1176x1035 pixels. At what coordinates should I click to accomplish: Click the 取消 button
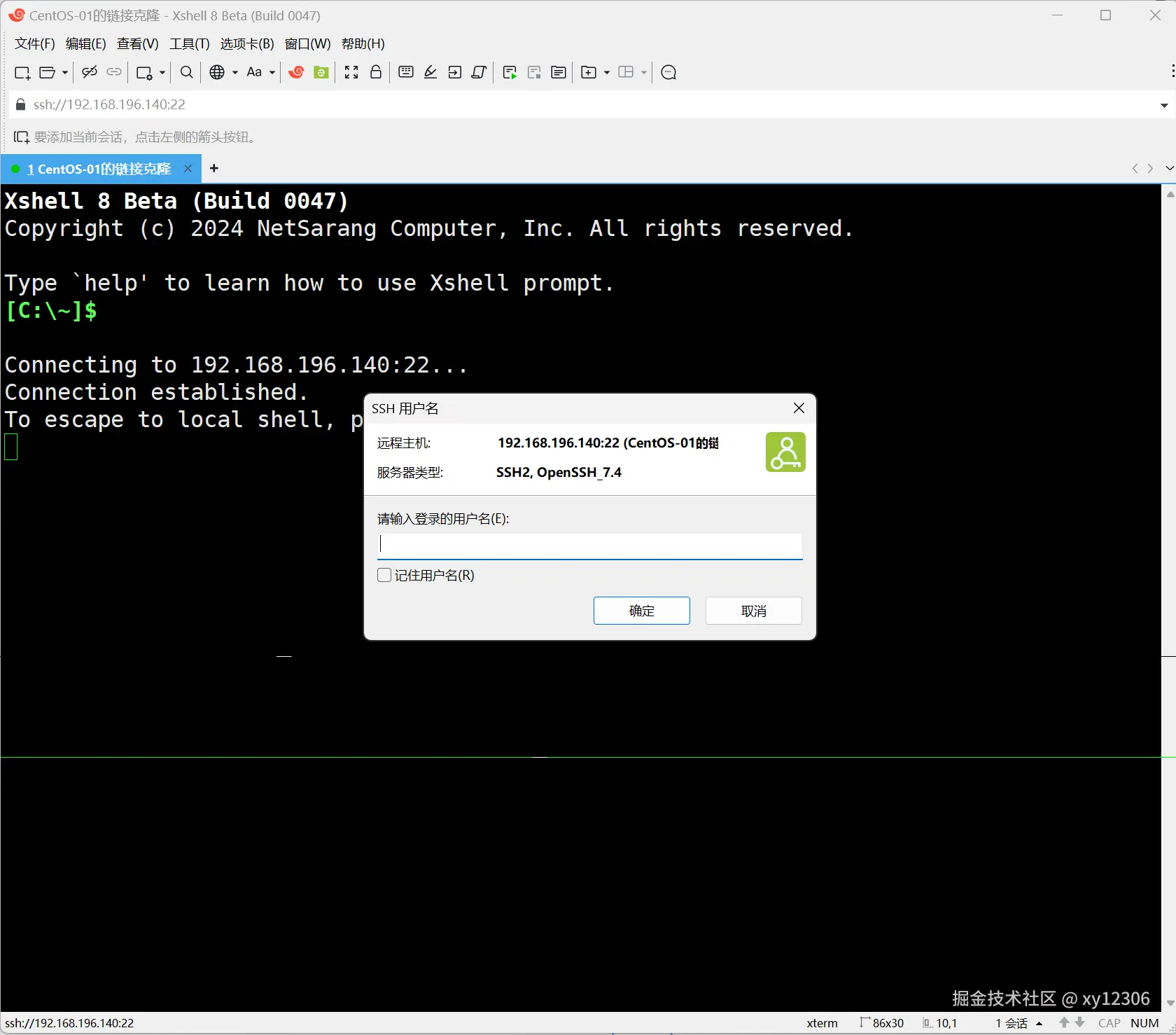[754, 611]
